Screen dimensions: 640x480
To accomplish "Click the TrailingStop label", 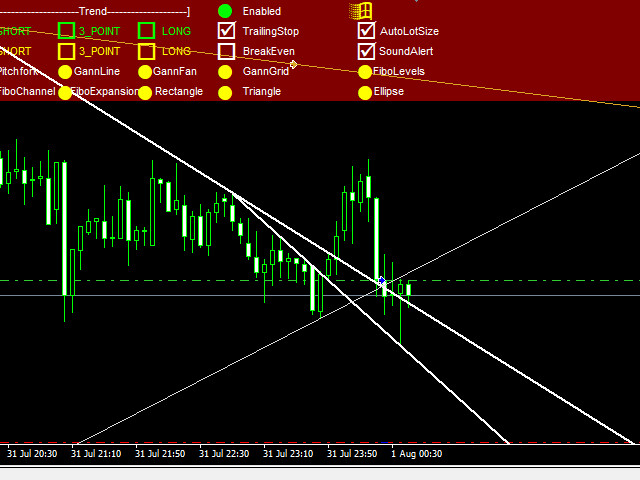I will [271, 31].
